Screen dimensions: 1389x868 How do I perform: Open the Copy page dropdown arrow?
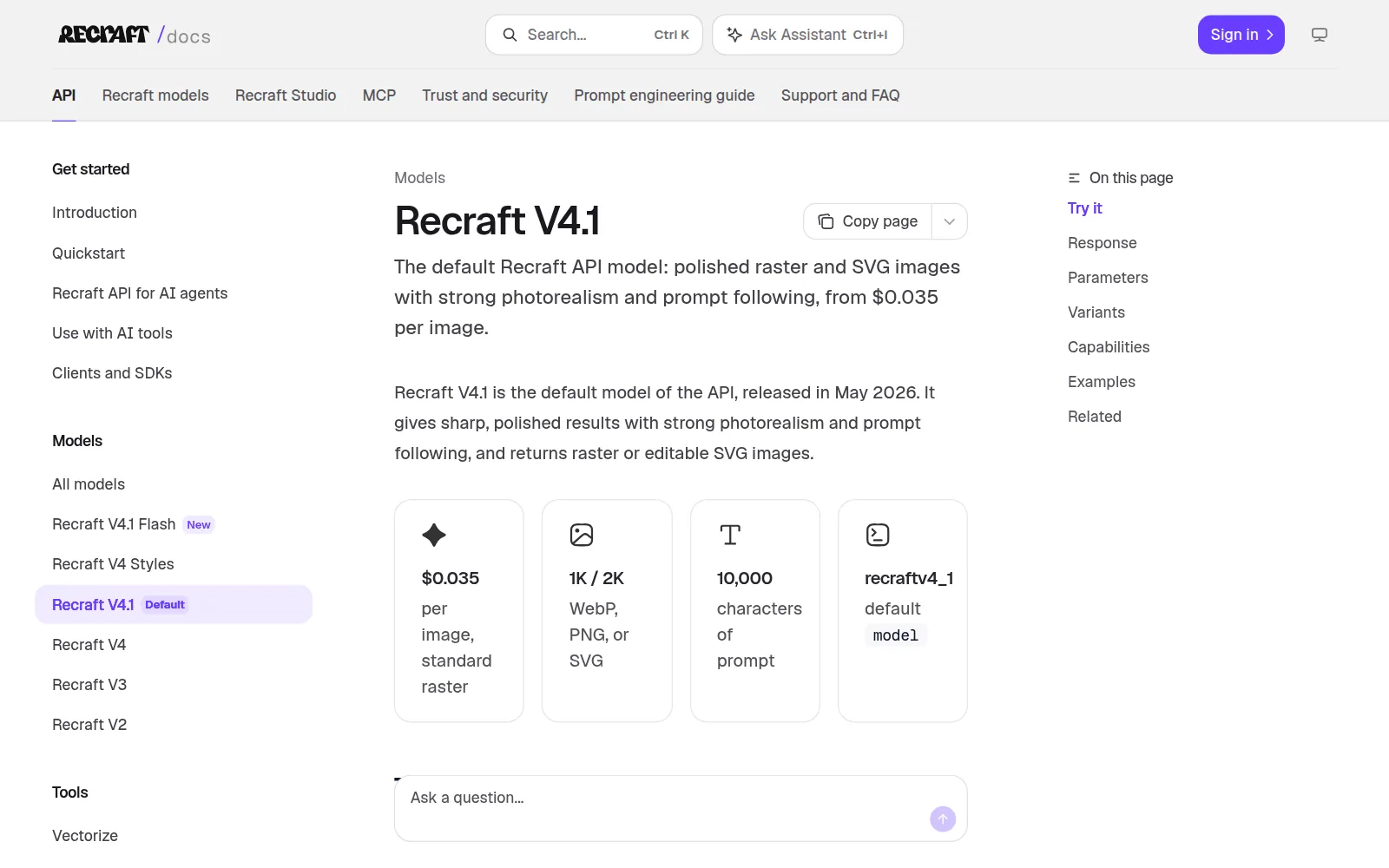coord(950,221)
